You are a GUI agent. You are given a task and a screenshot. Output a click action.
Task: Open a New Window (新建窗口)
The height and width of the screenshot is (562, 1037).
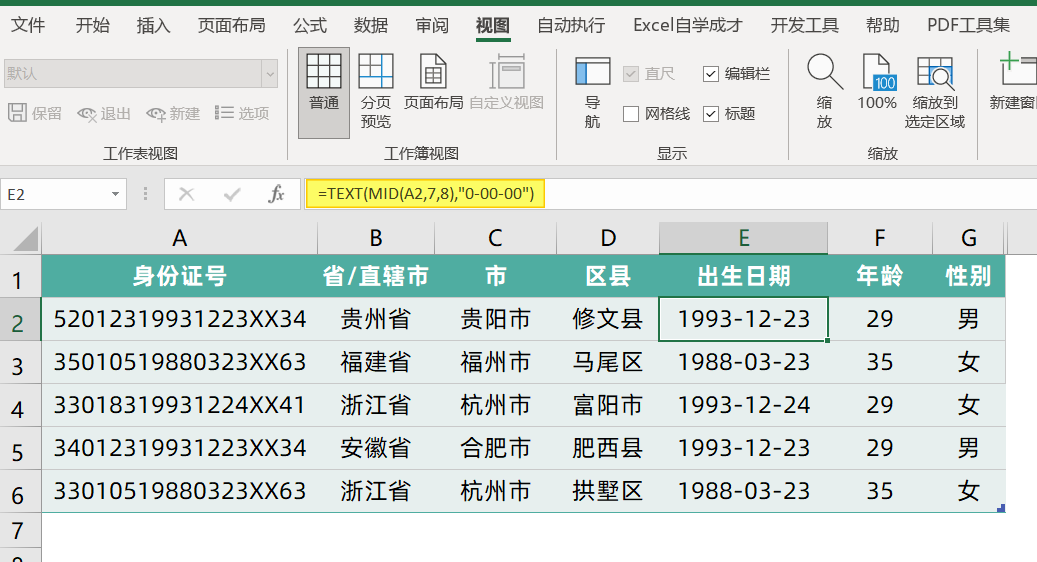click(1013, 83)
